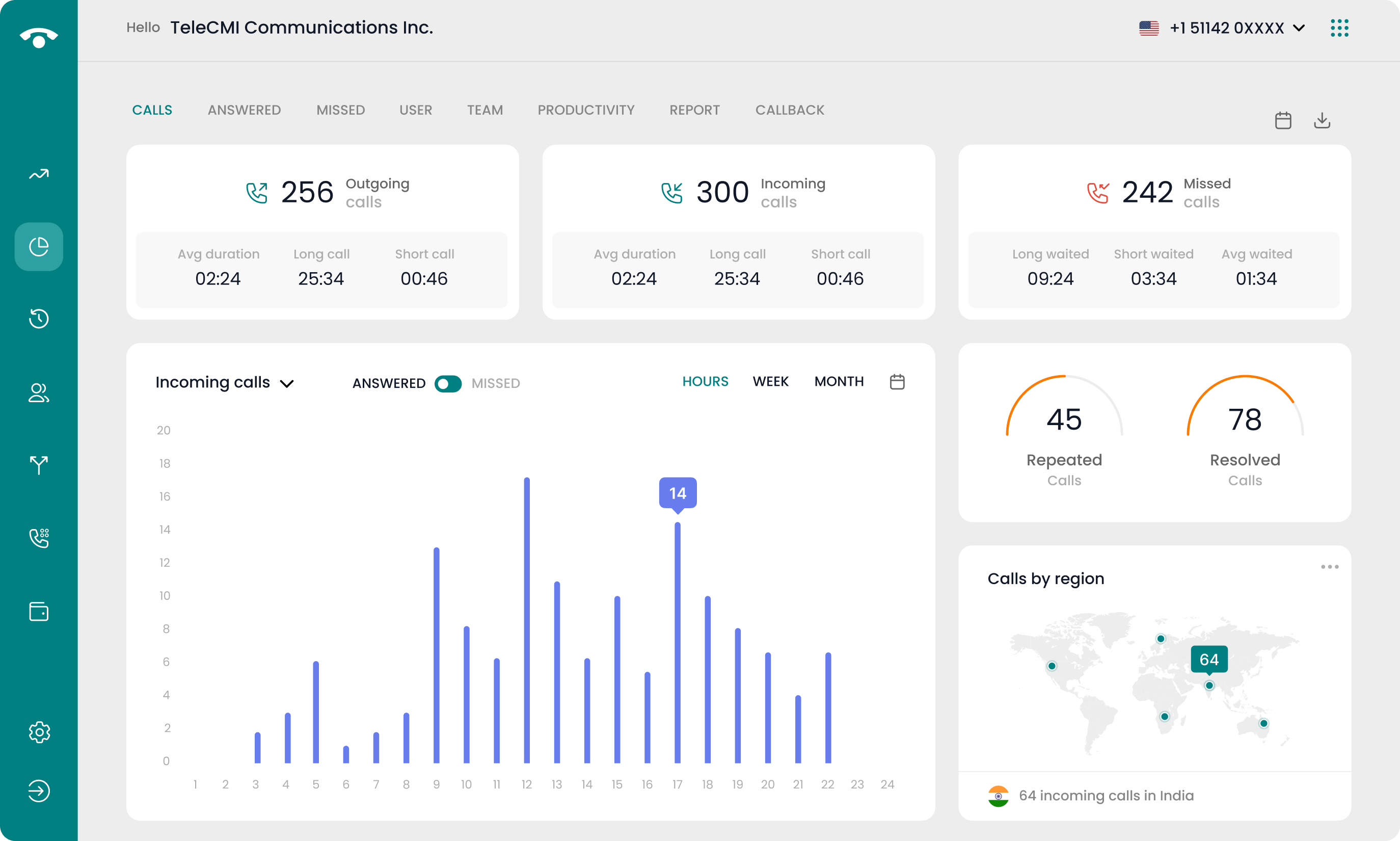Switch to the CALLS tab

[152, 110]
